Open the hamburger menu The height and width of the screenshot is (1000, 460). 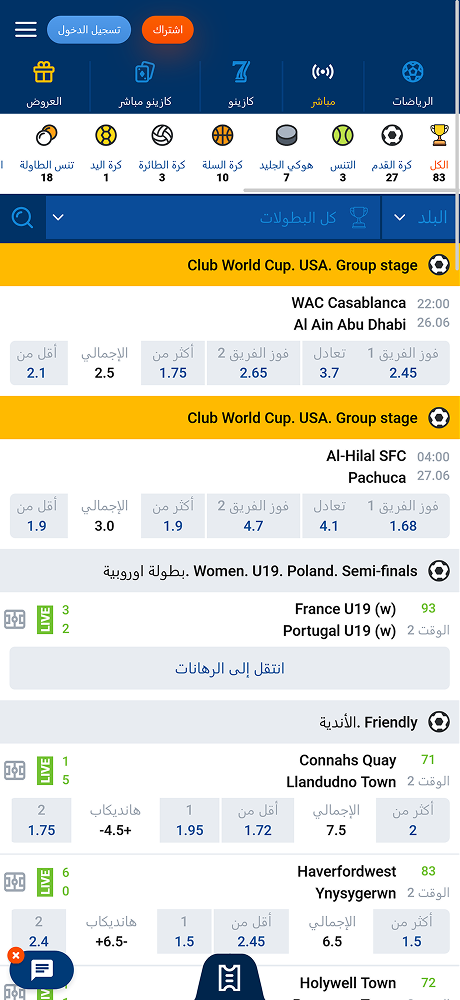click(x=26, y=29)
